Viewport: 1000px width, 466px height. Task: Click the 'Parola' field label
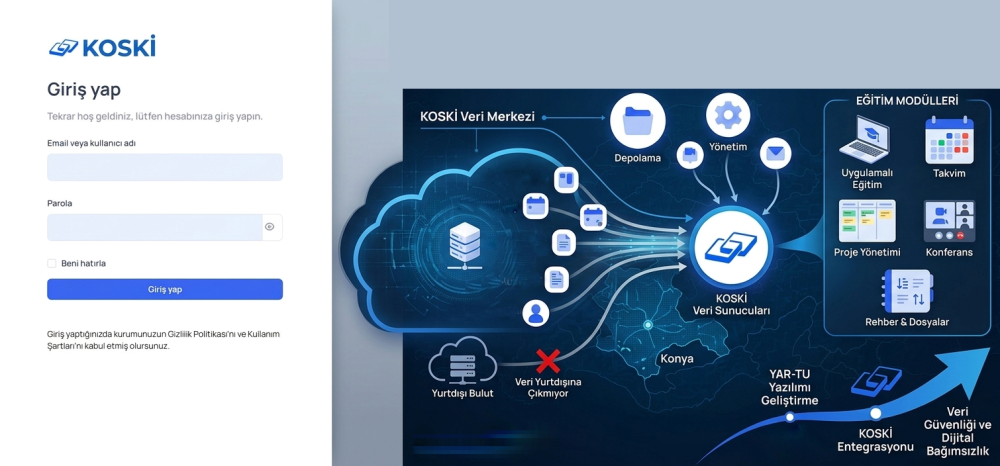coord(59,203)
